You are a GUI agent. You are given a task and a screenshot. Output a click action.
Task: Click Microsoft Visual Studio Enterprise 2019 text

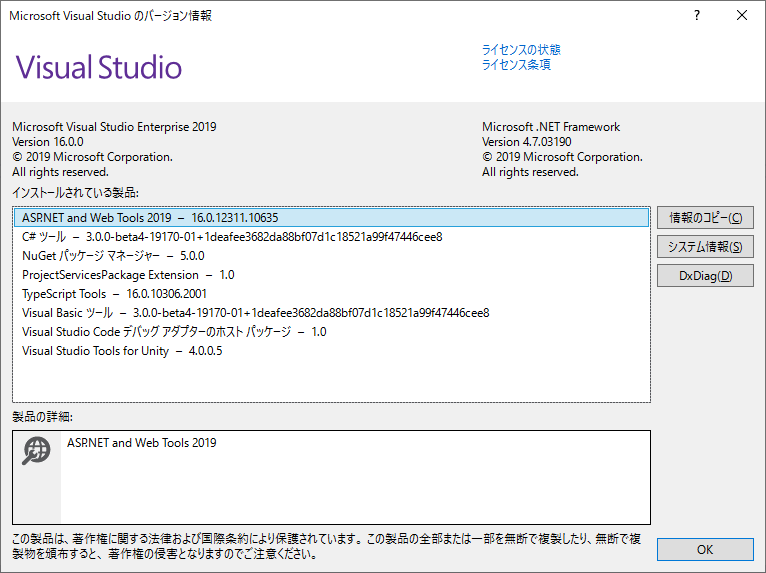pos(114,127)
